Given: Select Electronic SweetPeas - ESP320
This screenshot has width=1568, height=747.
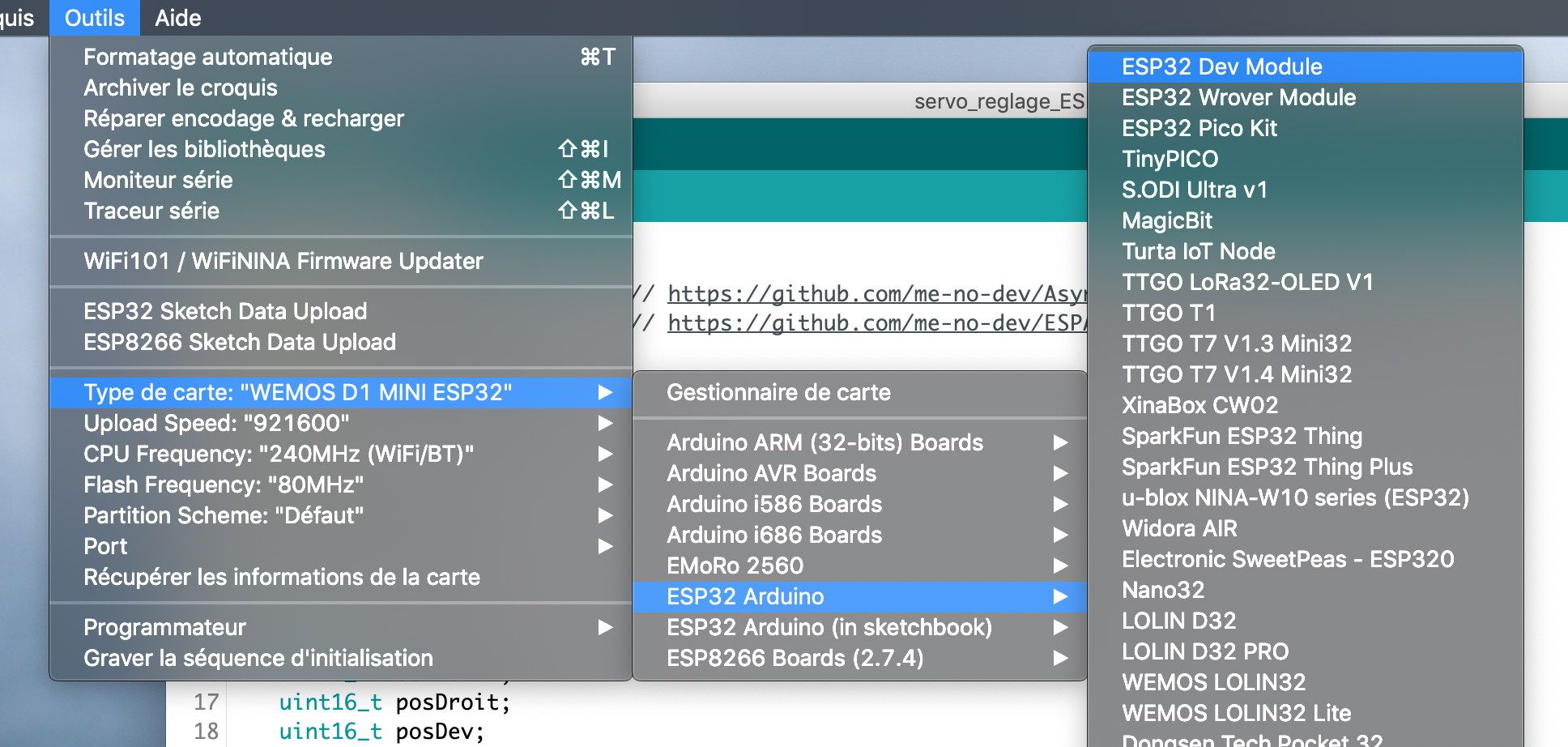Looking at the screenshot, I should [x=1306, y=559].
